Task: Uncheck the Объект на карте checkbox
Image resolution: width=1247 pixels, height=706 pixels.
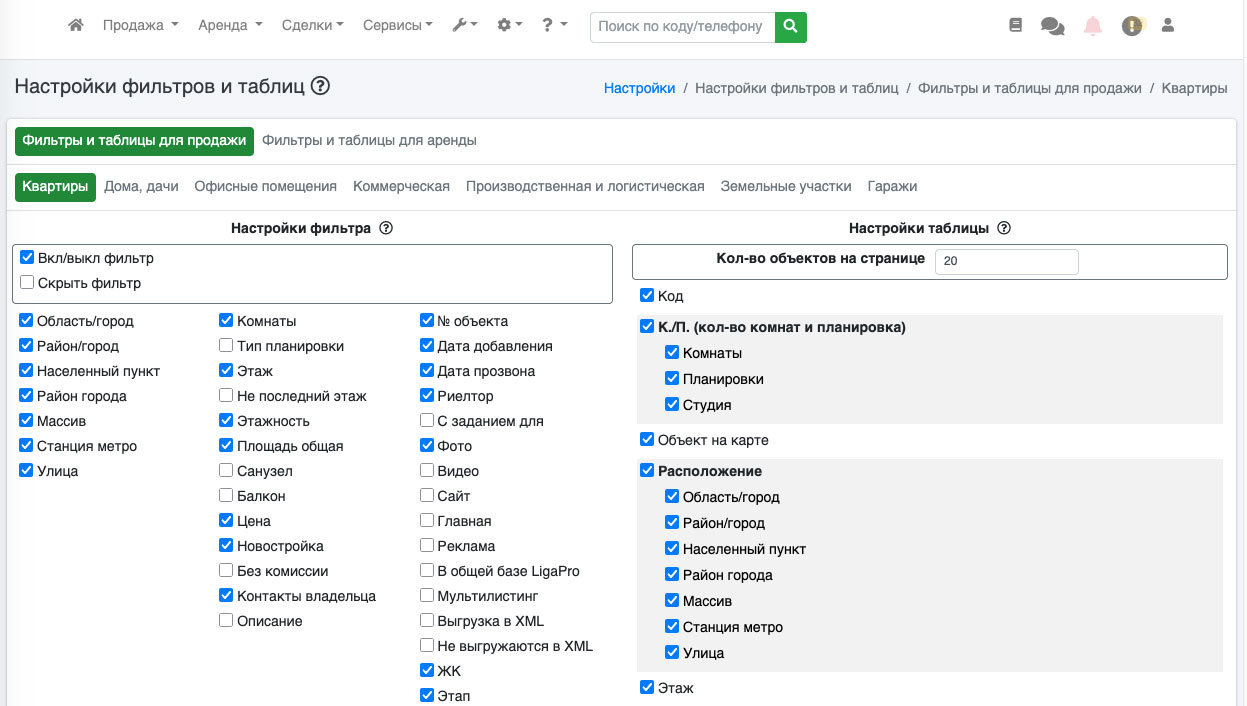Action: (647, 440)
